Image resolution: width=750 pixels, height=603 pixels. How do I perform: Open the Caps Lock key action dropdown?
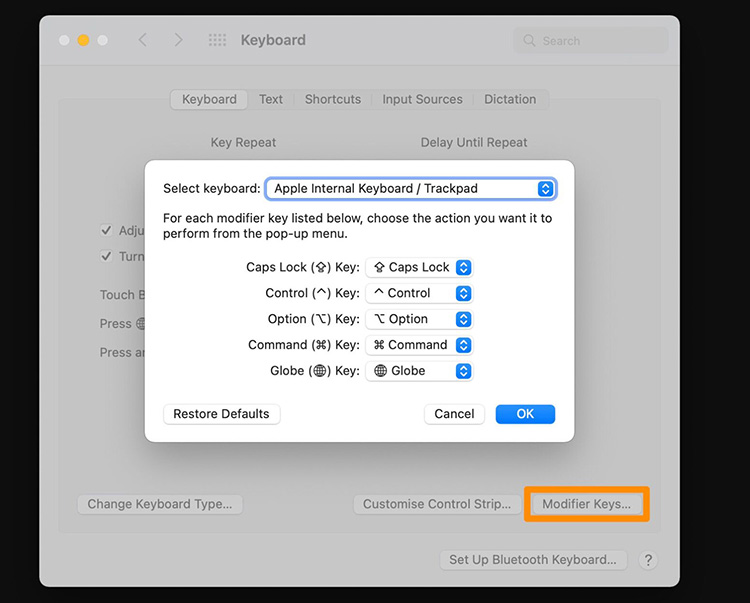coord(419,267)
